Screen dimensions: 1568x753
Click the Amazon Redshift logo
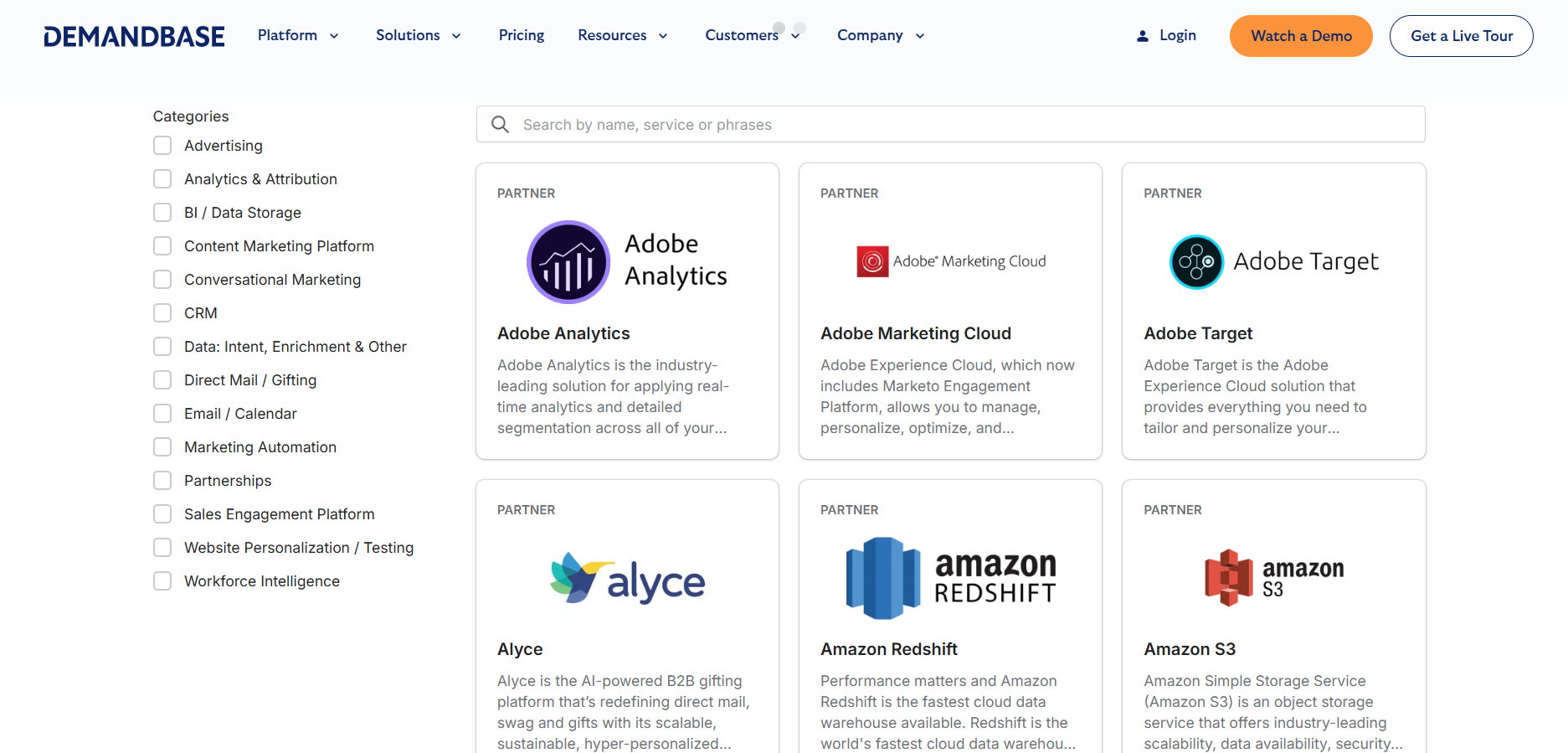950,579
